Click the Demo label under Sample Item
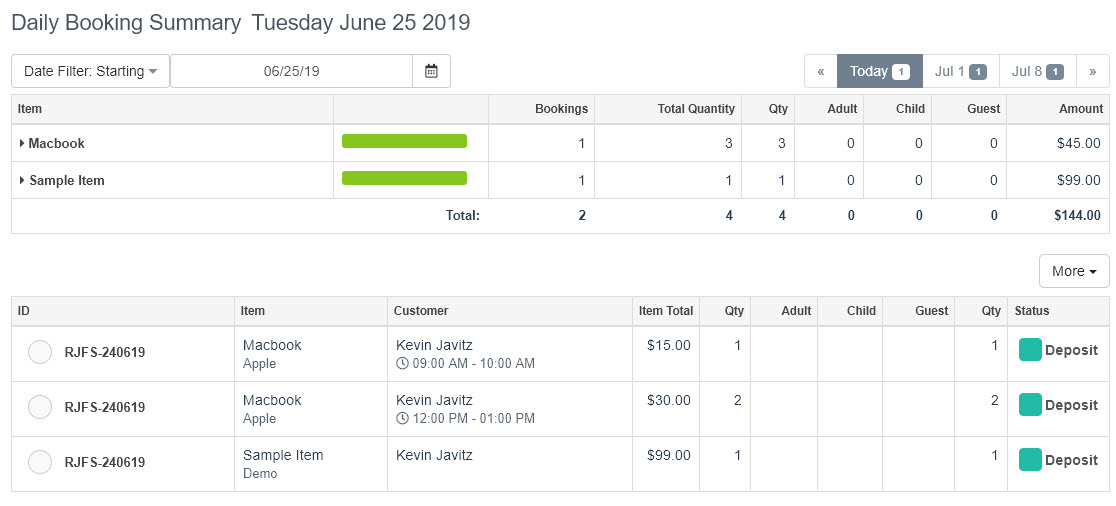 [260, 473]
